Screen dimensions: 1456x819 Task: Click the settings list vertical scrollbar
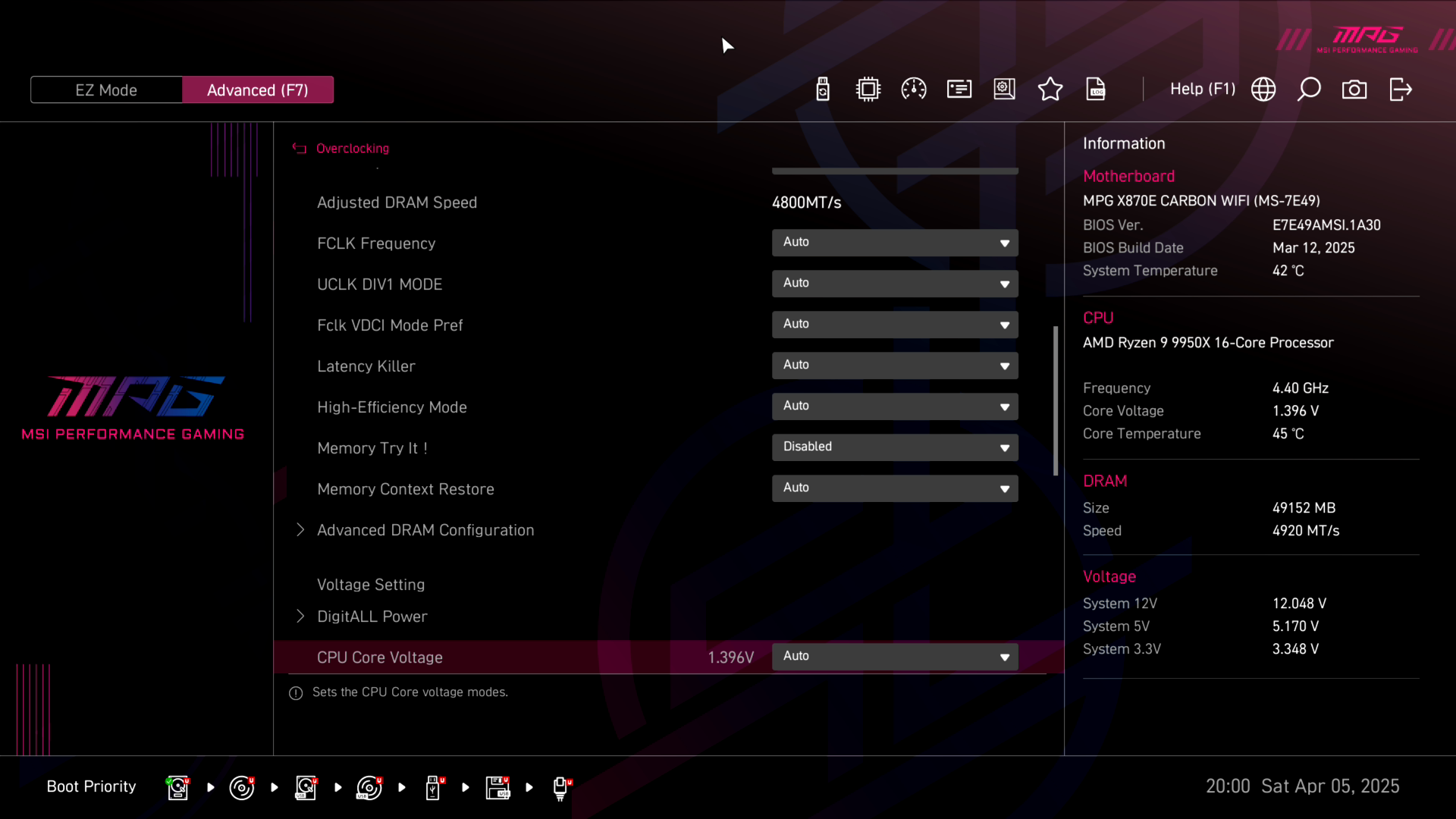coord(1056,400)
